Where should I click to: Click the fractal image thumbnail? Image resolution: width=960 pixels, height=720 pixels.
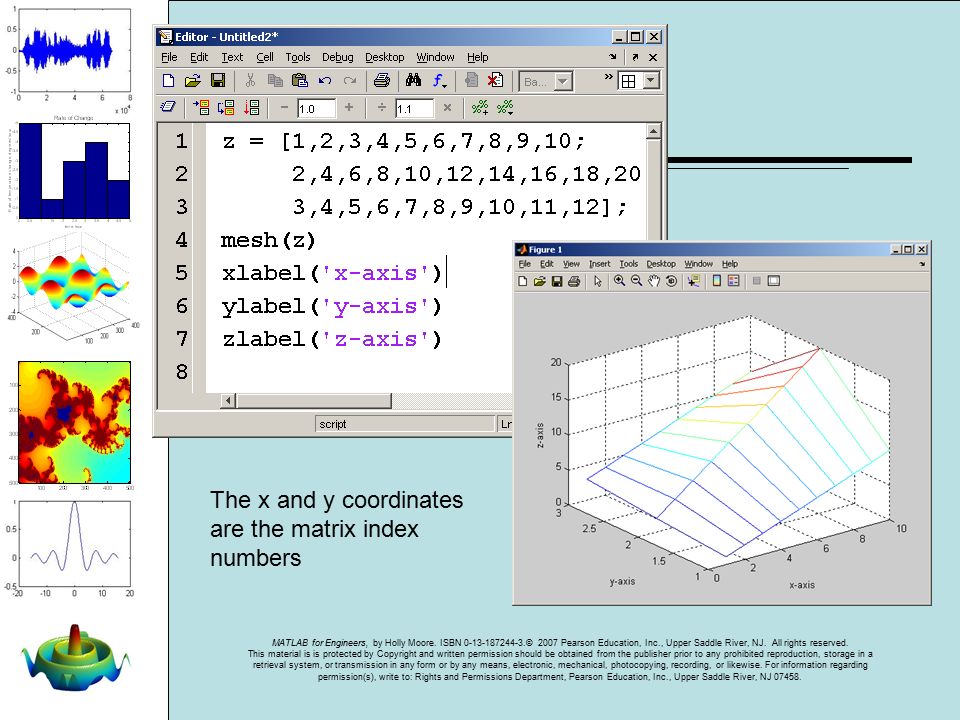[x=75, y=422]
